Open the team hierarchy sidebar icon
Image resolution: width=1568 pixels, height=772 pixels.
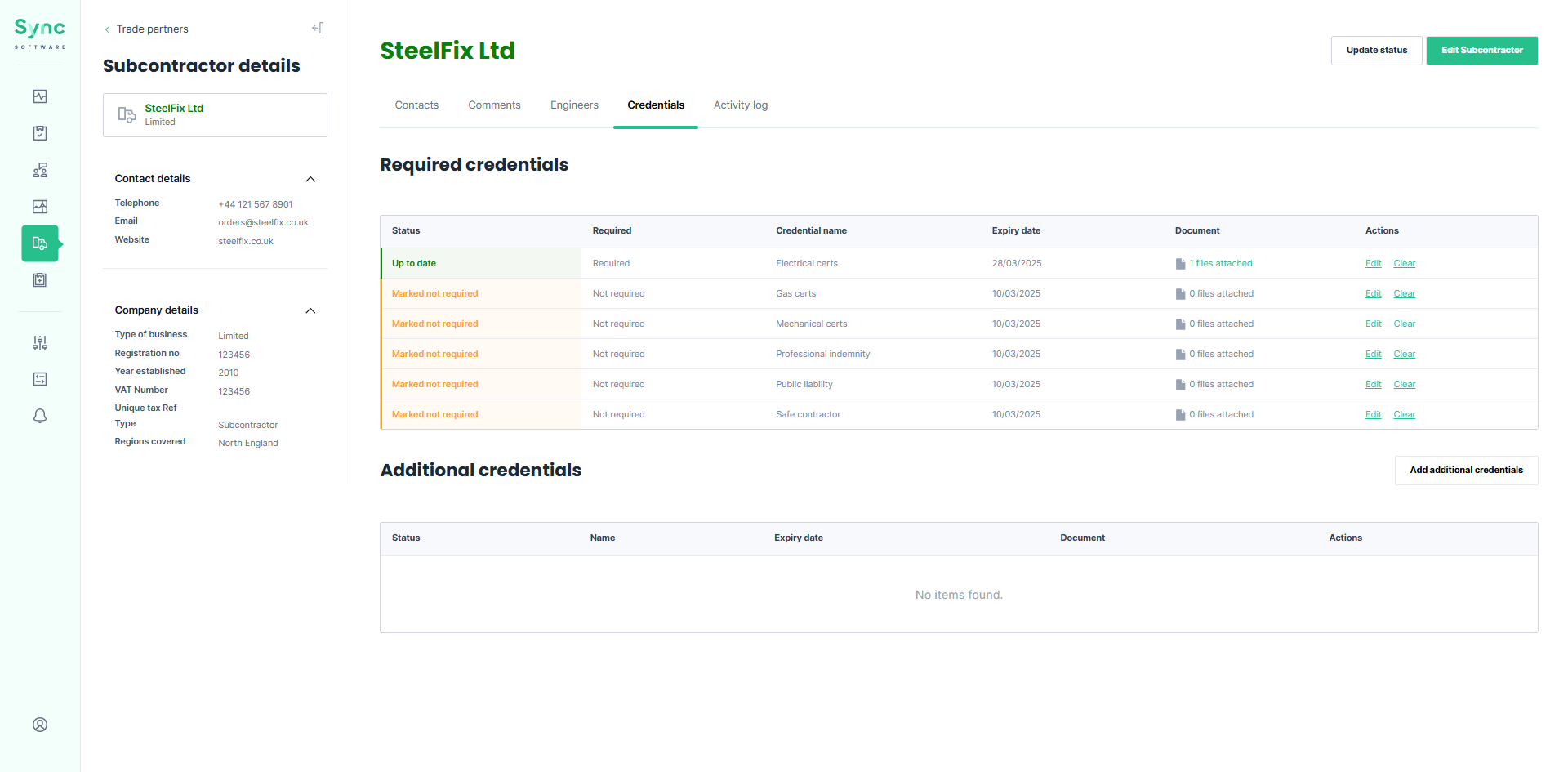(40, 170)
